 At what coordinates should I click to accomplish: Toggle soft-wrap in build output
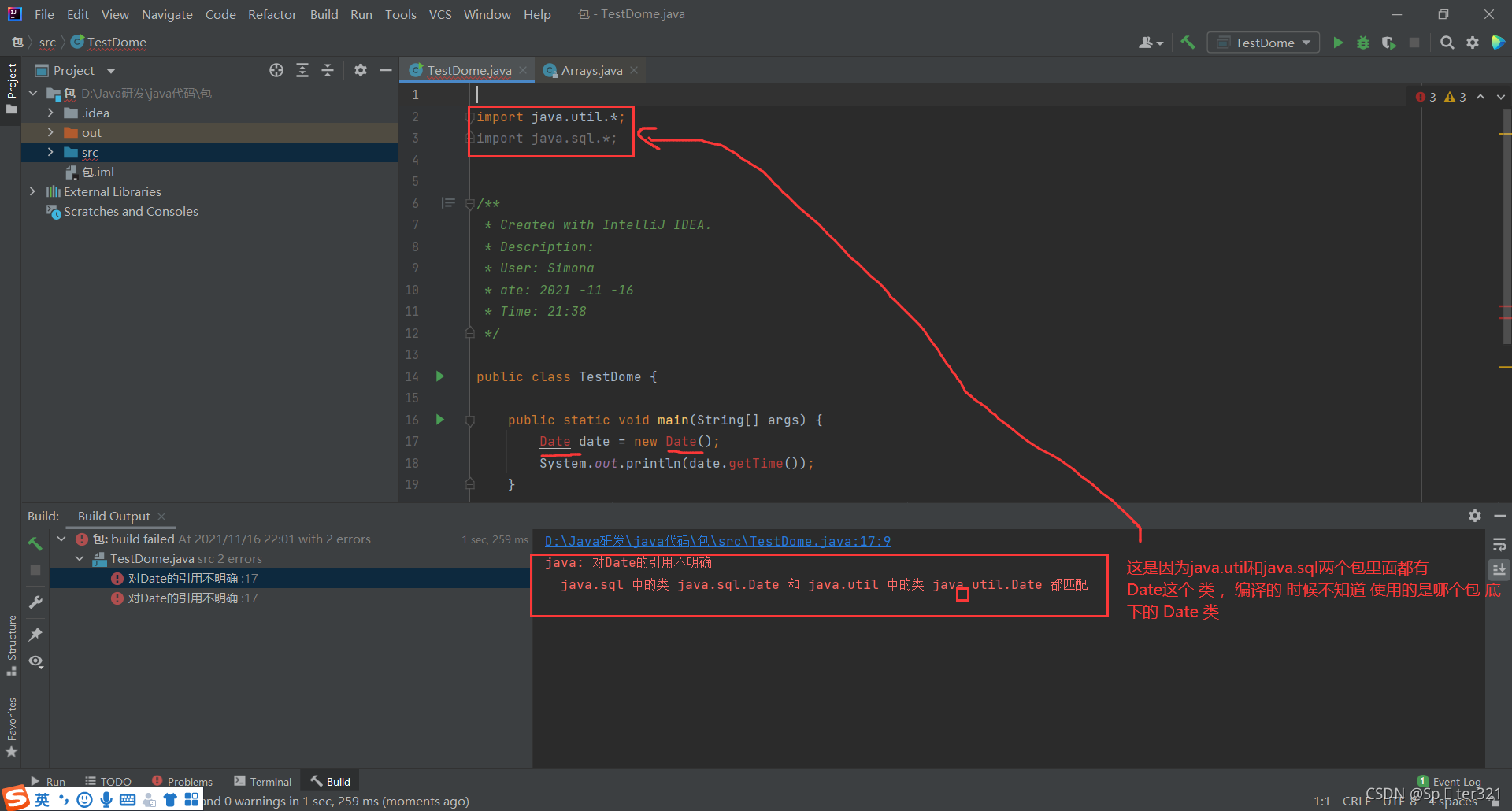1499,544
